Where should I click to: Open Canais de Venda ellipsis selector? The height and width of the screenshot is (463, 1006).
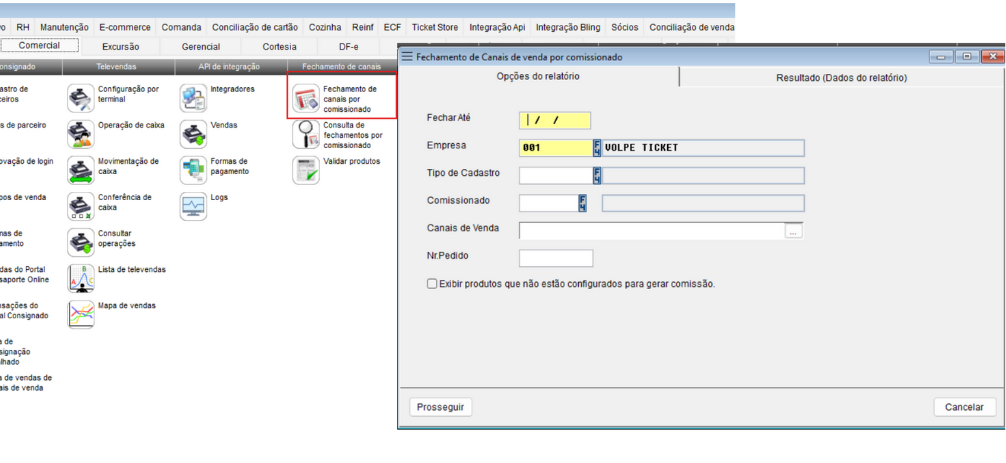point(793,231)
